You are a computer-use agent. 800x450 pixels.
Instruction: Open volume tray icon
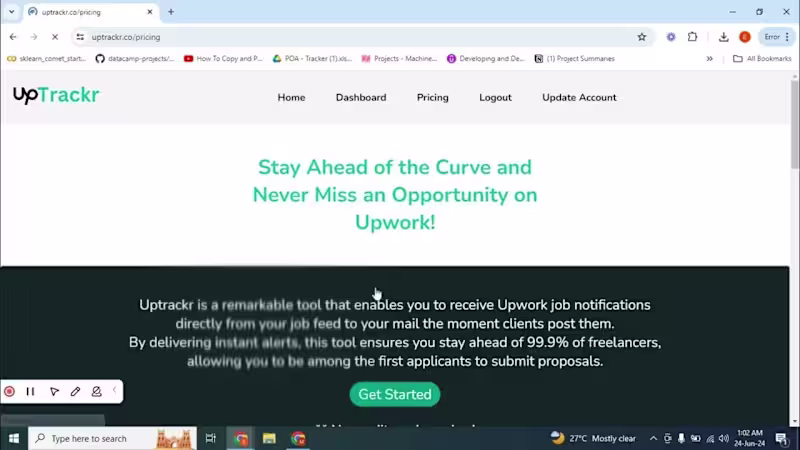tap(724, 438)
